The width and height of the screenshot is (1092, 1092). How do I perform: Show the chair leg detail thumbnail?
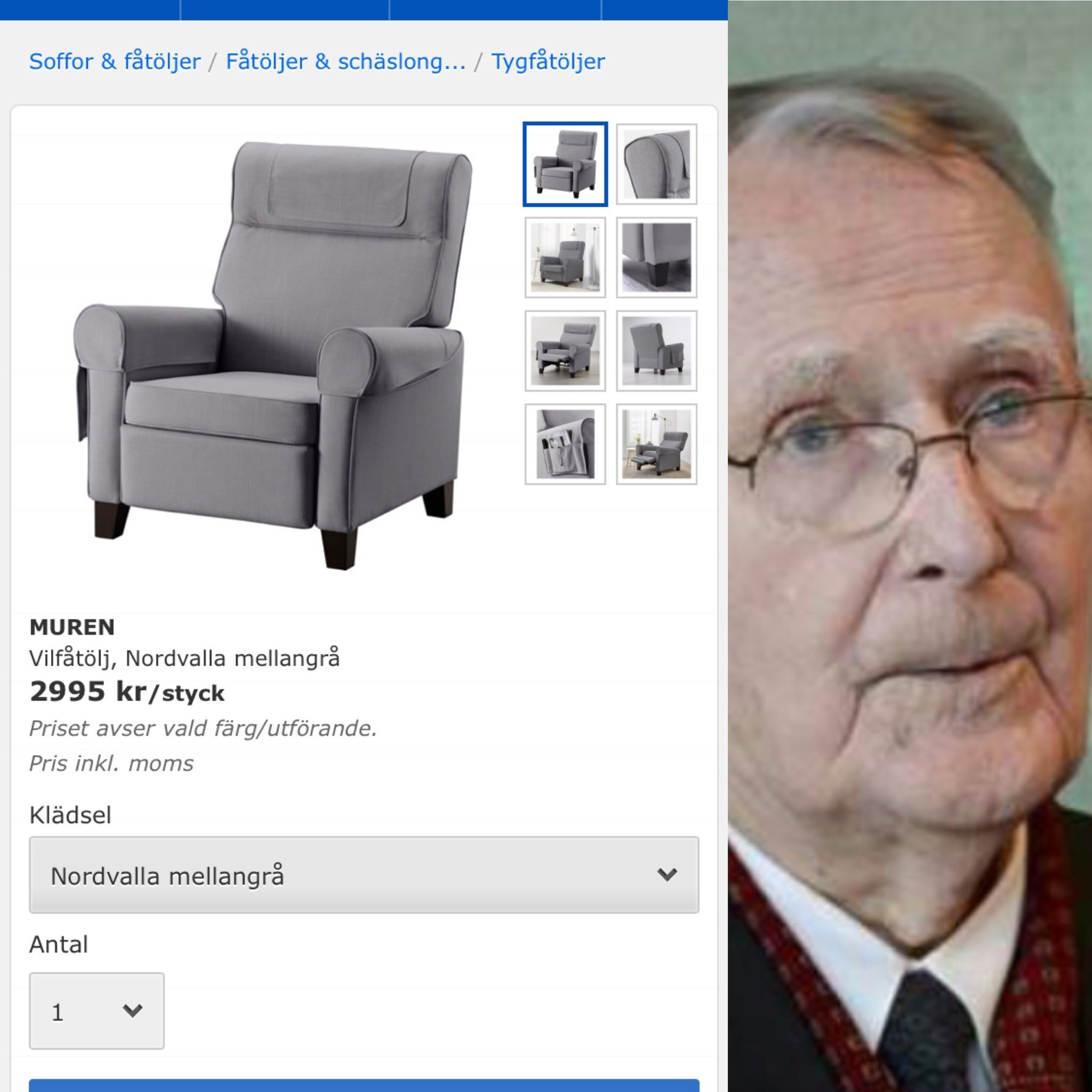click(657, 257)
